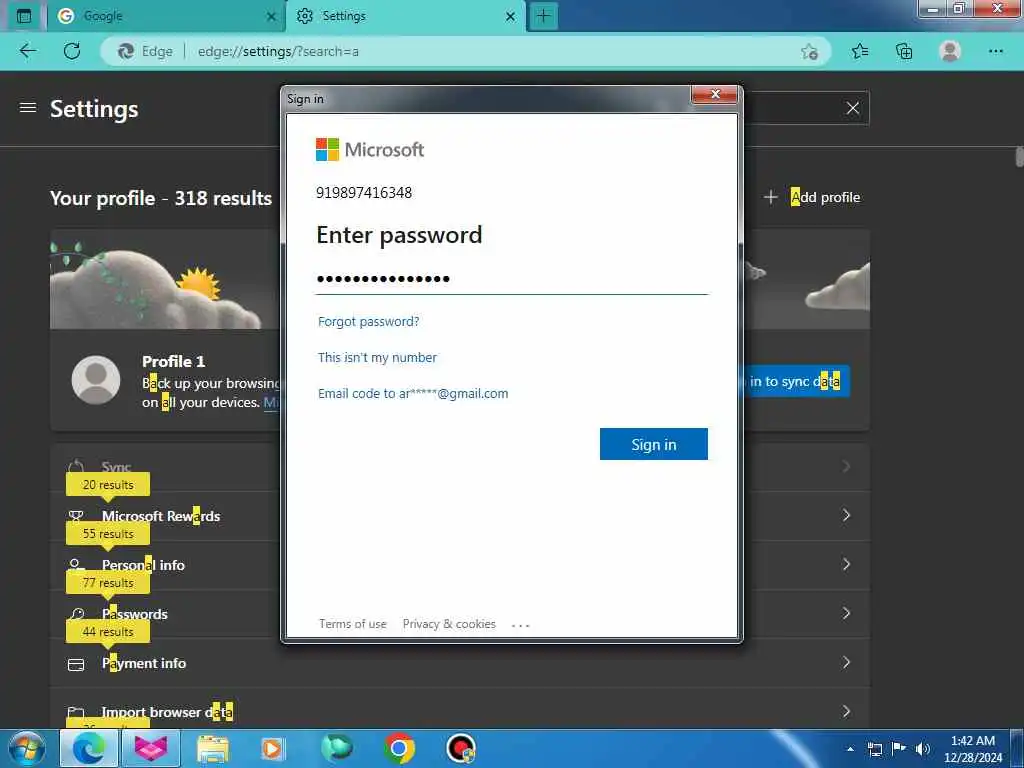Expand Microsoft Rewards row chevron
The width and height of the screenshot is (1024, 768).
coord(846,515)
